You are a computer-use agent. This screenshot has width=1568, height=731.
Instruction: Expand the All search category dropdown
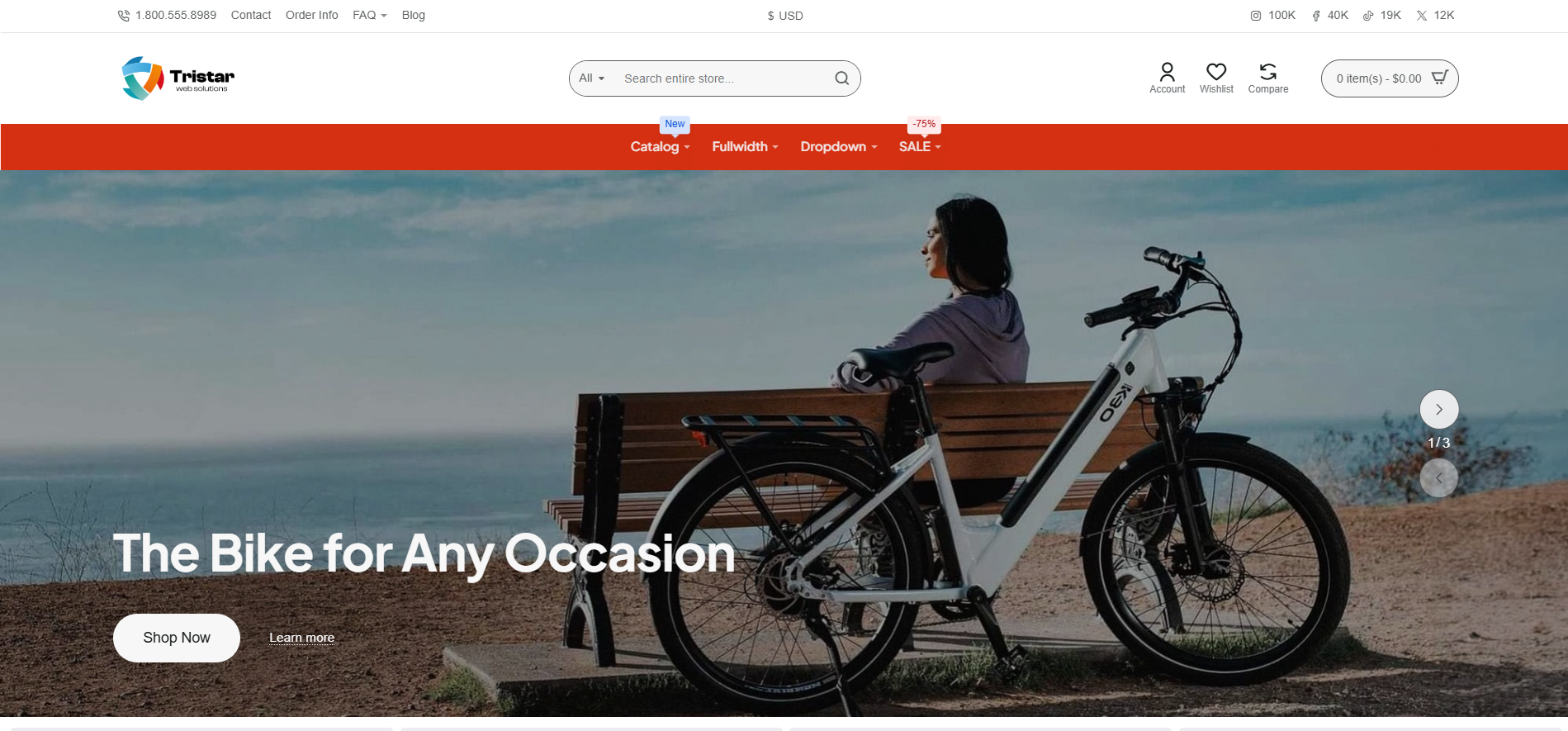(592, 78)
